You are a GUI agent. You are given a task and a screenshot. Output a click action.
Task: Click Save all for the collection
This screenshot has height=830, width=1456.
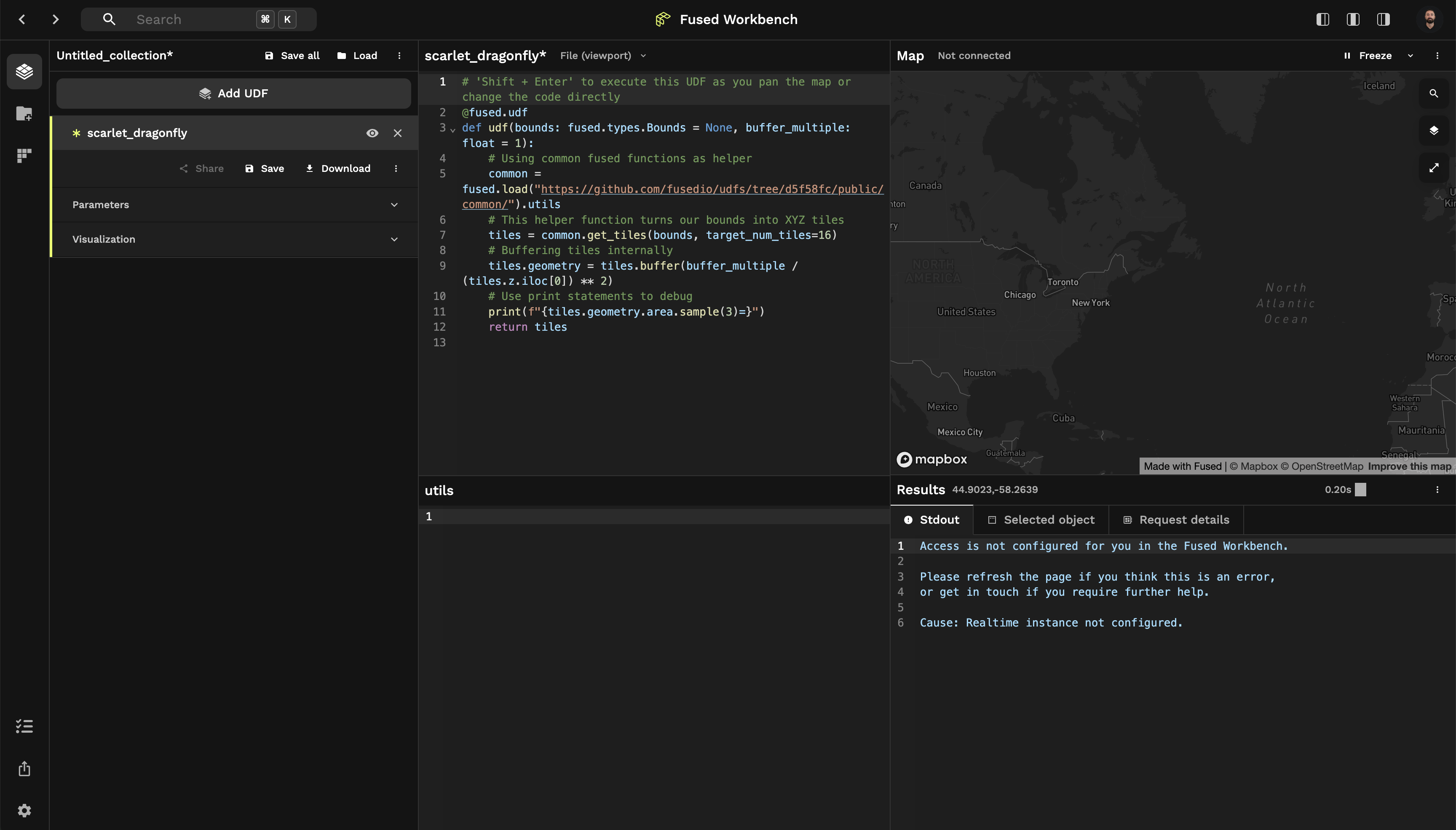coord(292,55)
